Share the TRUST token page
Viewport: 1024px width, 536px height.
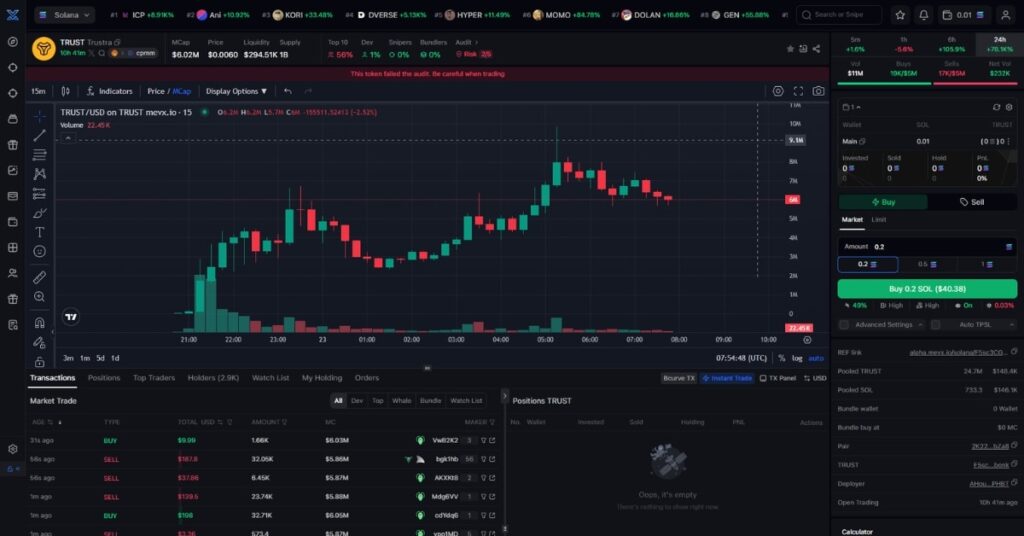(816, 49)
